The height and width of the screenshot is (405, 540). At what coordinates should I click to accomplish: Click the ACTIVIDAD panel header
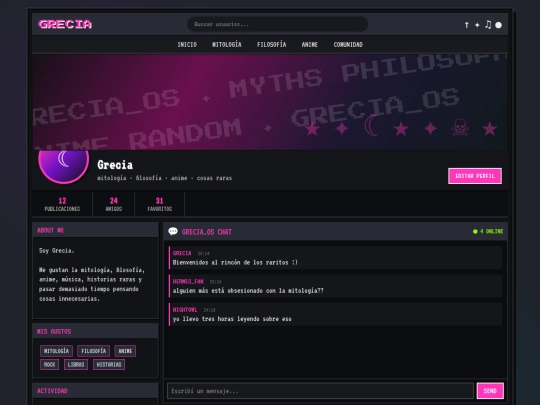pyautogui.click(x=95, y=391)
